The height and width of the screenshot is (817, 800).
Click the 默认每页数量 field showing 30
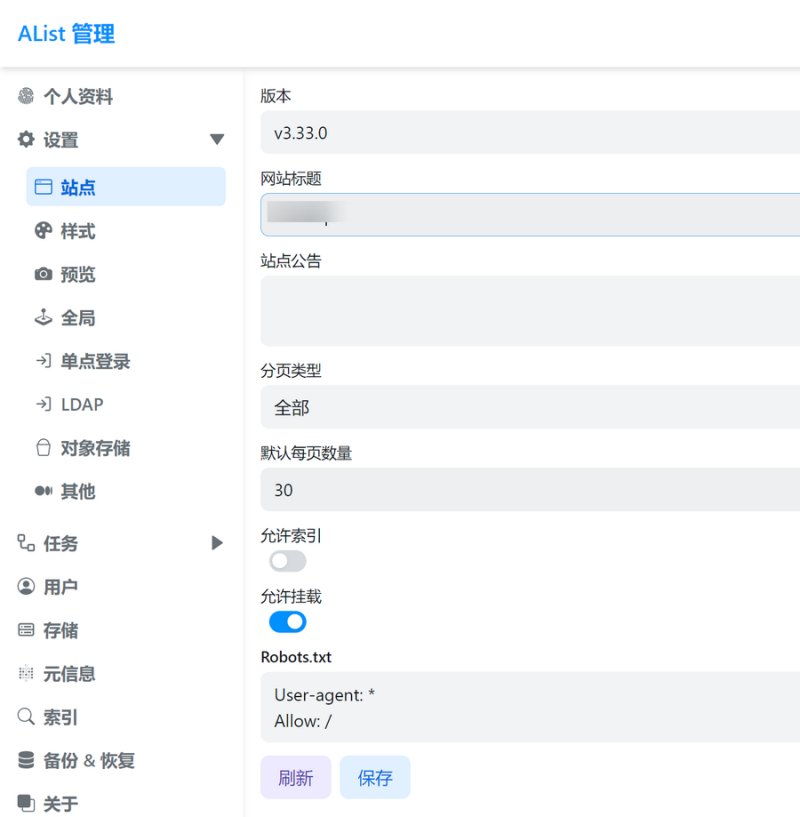tap(530, 489)
